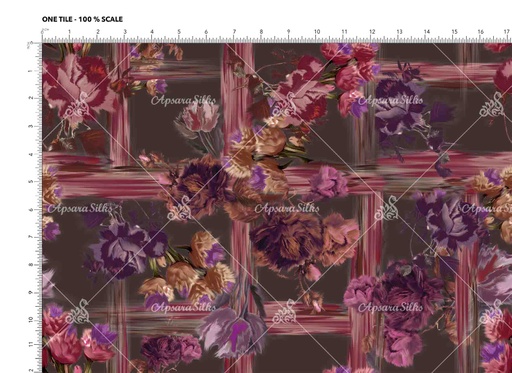Click the 17 mark on horizontal ruler
Screen dimensions: 512x373
507,32
